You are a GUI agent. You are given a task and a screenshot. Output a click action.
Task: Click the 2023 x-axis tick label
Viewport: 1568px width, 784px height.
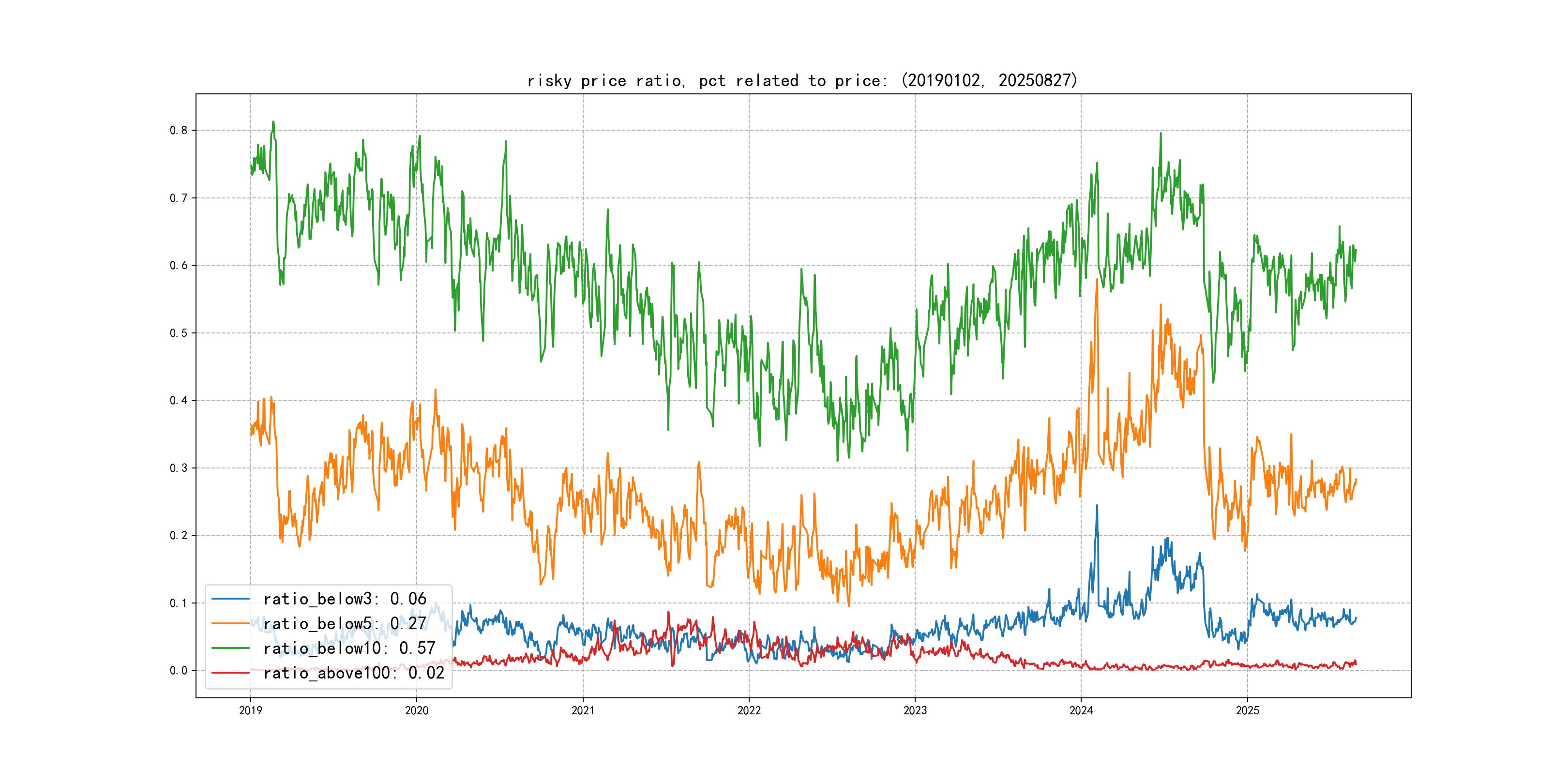[x=915, y=710]
